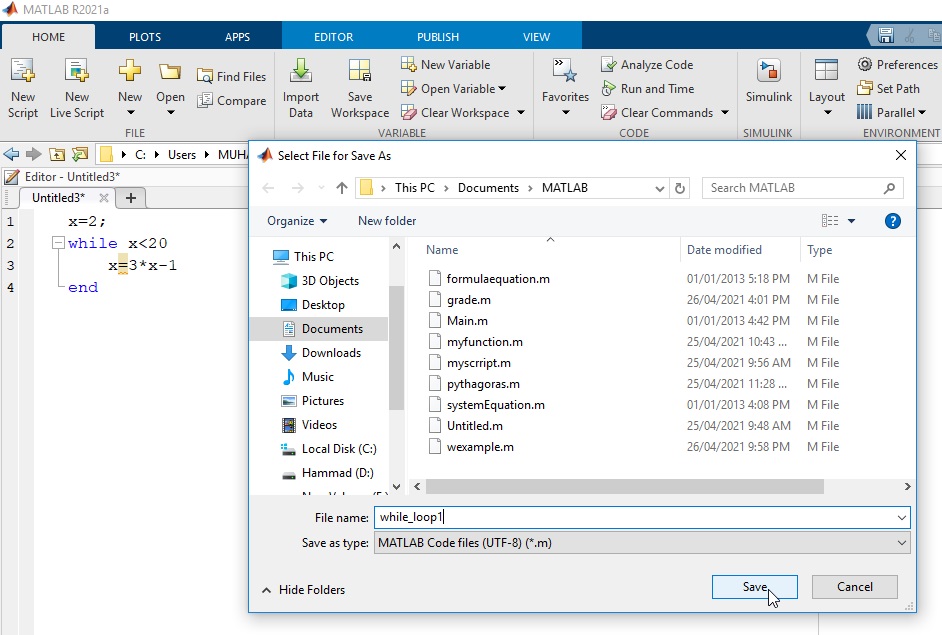This screenshot has height=635, width=942.
Task: Click the Save Workspace icon
Action: tap(360, 71)
